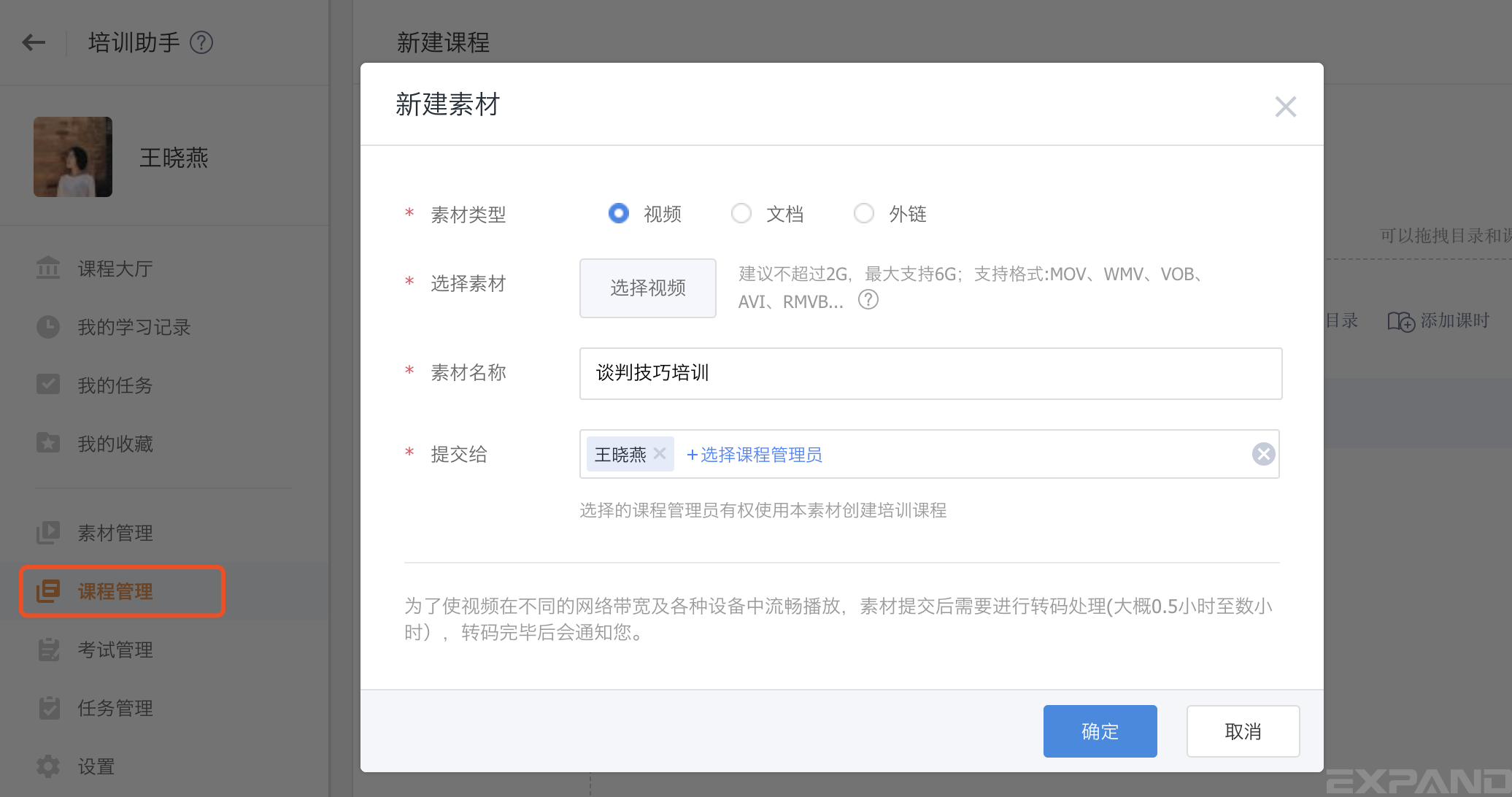Cancel with the 取消 button
The width and height of the screenshot is (1512, 797).
click(x=1243, y=731)
